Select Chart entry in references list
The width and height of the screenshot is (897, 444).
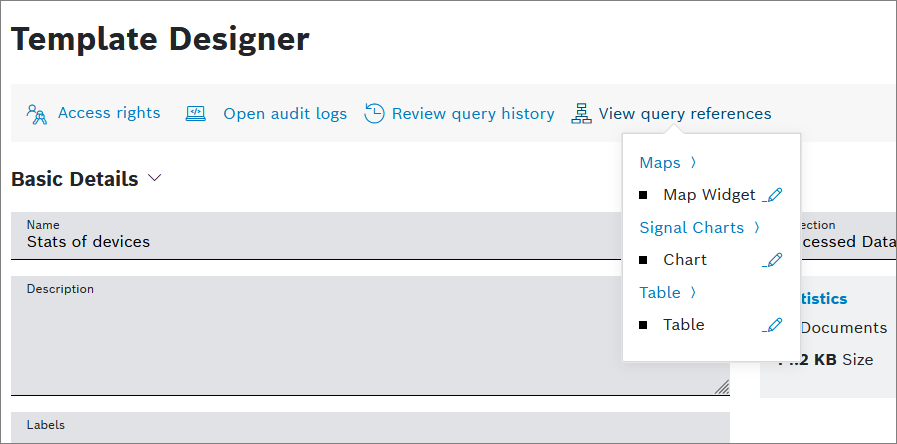click(685, 260)
